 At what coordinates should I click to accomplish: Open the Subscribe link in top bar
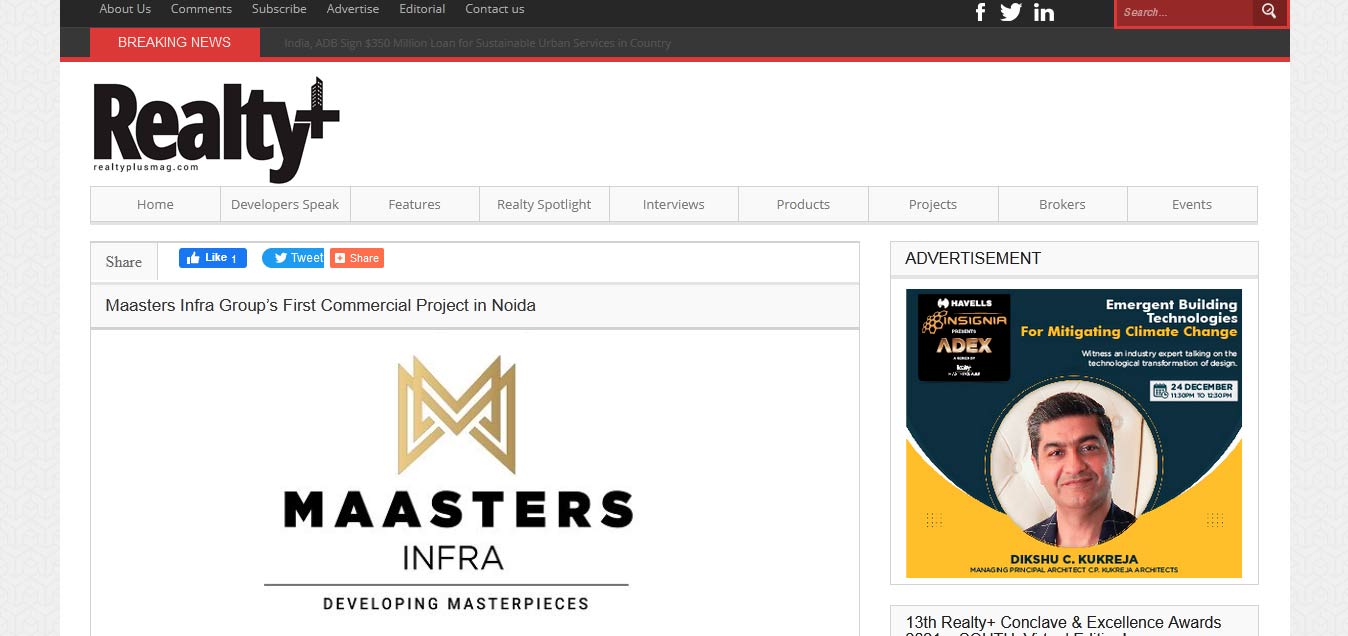pyautogui.click(x=279, y=9)
